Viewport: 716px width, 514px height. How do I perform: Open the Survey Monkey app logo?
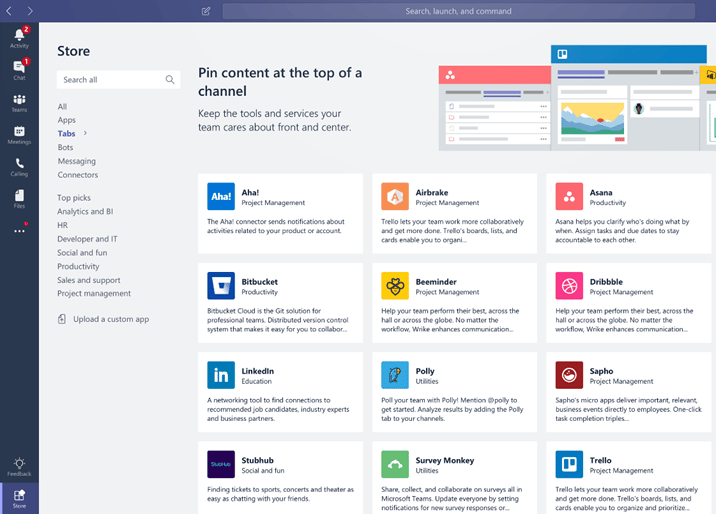[395, 464]
